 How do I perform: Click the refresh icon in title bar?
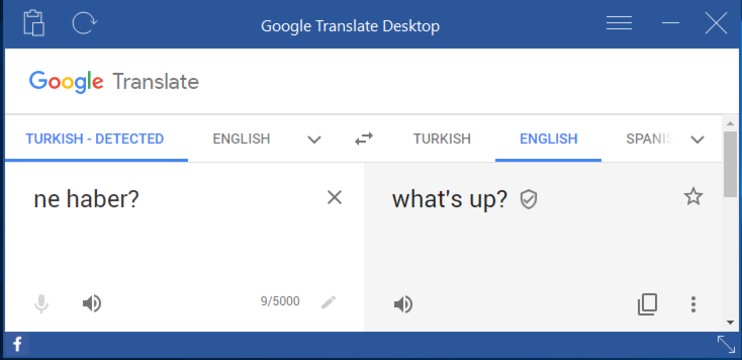point(84,23)
